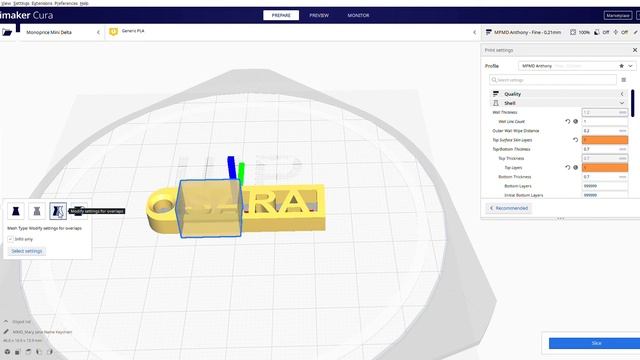Select left side view camera icon

coord(39,351)
